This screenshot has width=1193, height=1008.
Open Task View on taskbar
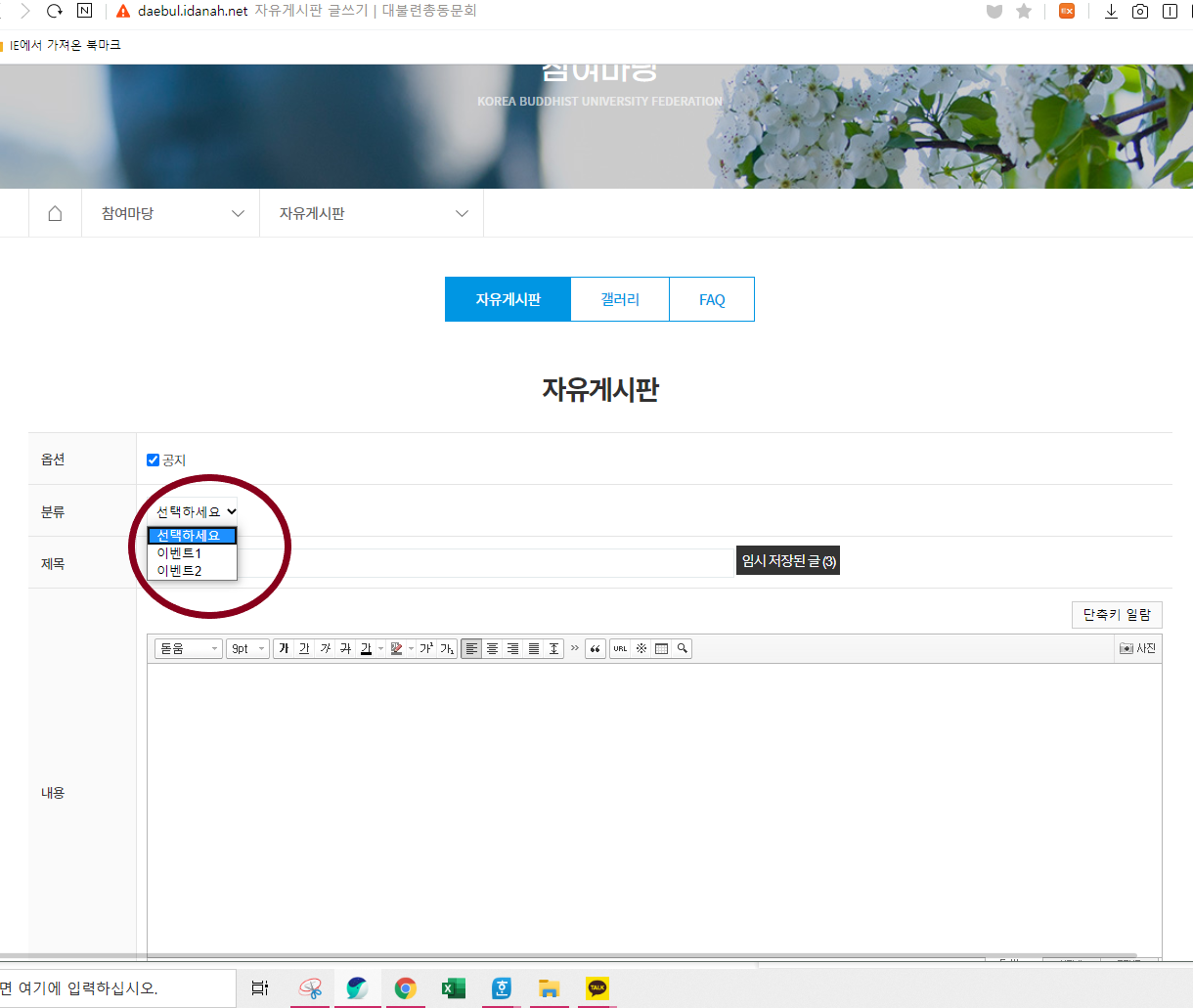pos(259,988)
